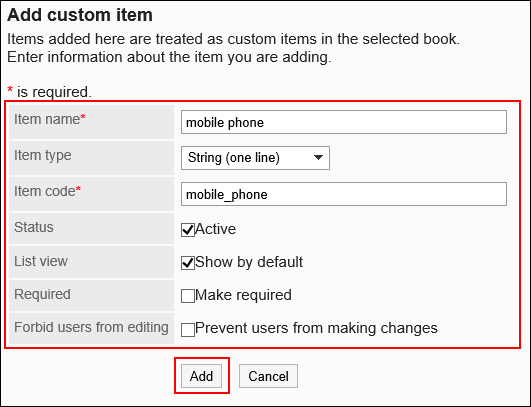Click the "is required." note text
531x407 pixels.
tap(54, 92)
